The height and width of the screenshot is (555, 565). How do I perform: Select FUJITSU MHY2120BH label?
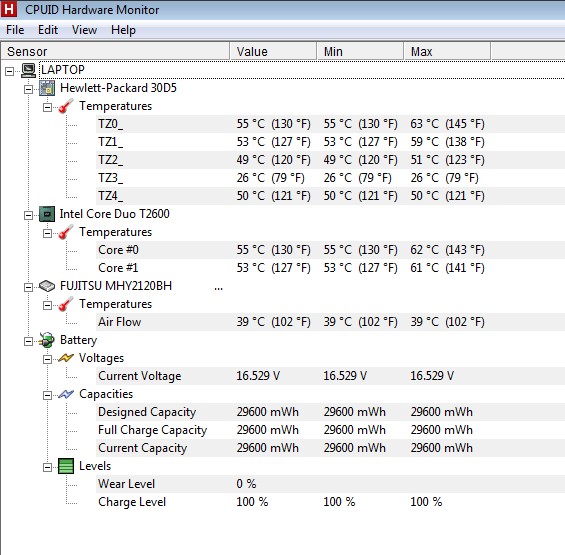pyautogui.click(x=116, y=286)
